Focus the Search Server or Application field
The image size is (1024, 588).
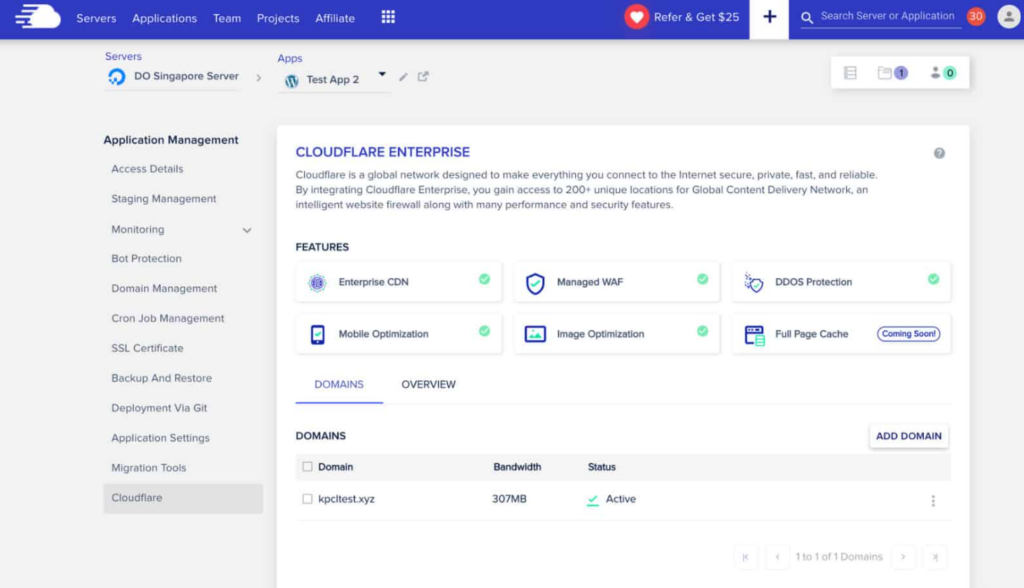click(x=888, y=16)
